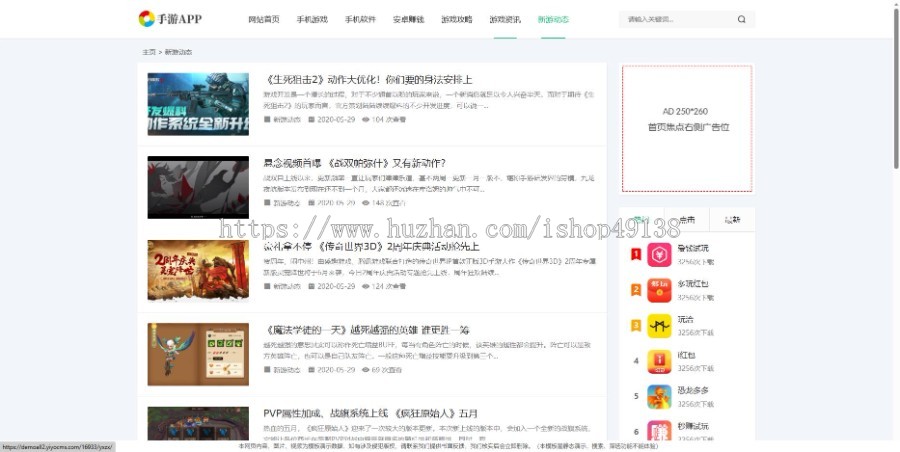900x452 pixels.
Task: Click the 多玩红包 app name
Action: (x=693, y=284)
